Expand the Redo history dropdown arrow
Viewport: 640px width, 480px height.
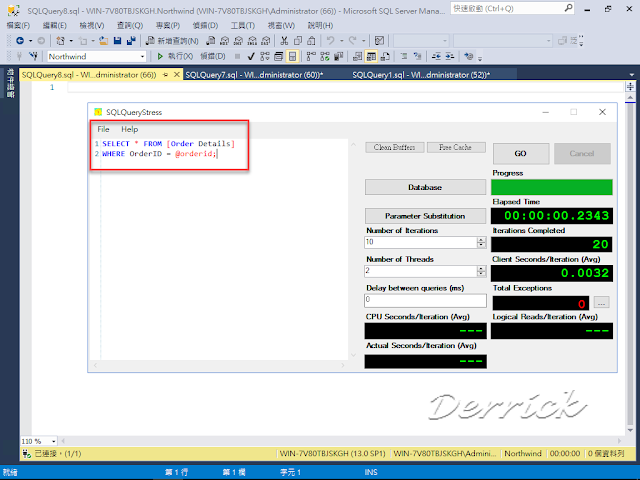click(x=363, y=41)
